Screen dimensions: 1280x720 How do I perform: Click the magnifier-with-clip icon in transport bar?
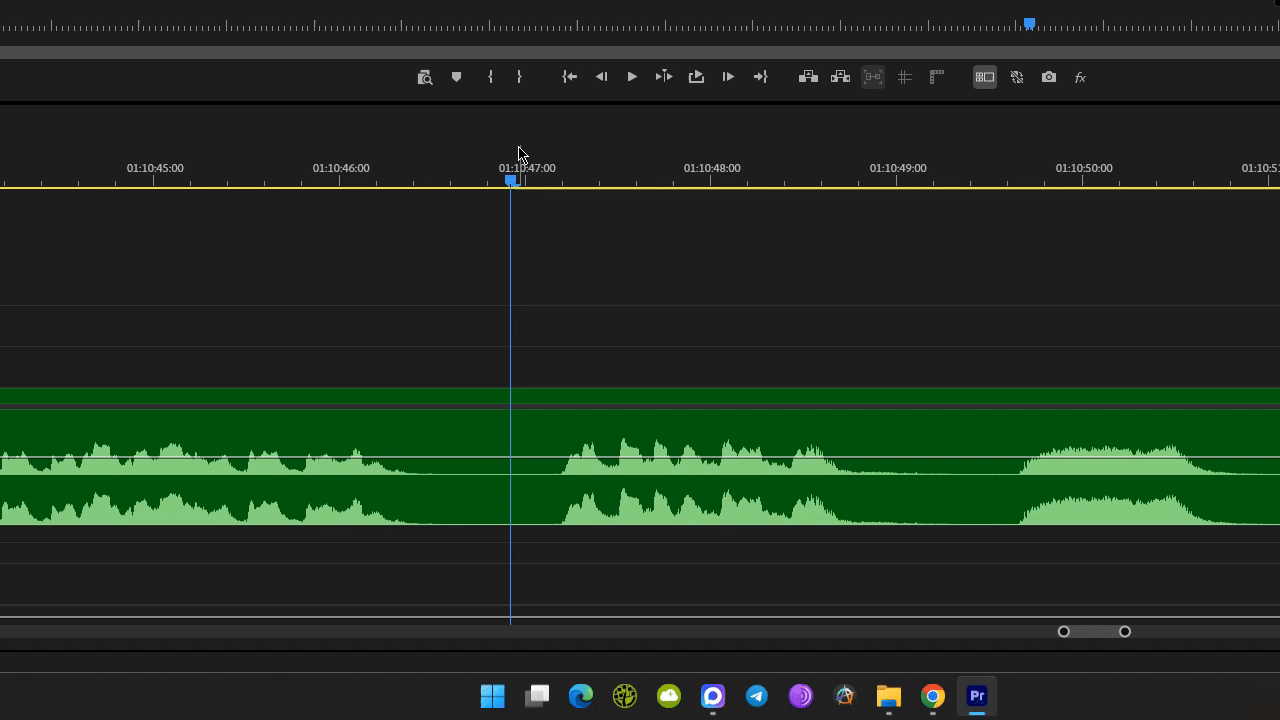point(424,77)
